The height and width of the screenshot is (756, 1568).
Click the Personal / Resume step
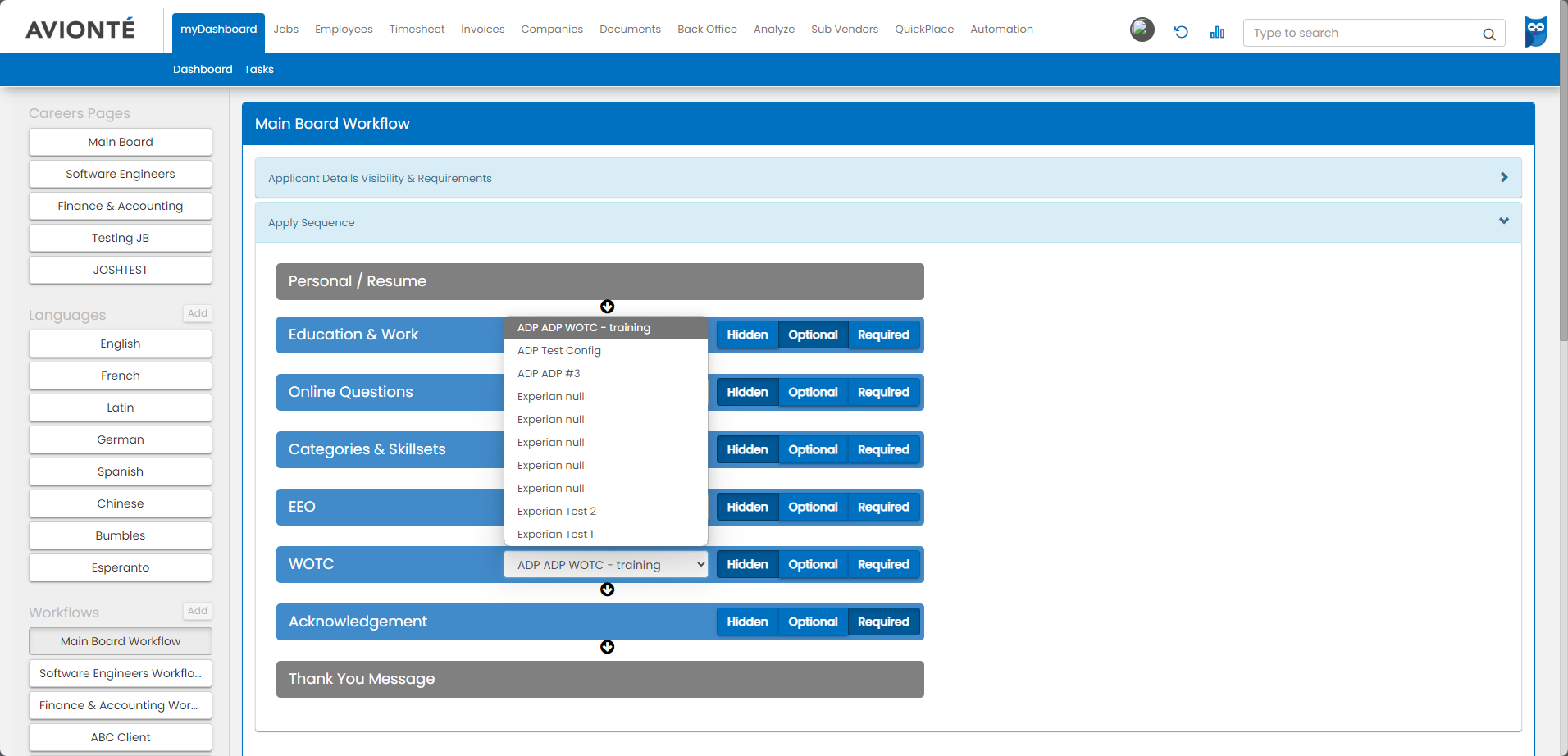pyautogui.click(x=600, y=281)
